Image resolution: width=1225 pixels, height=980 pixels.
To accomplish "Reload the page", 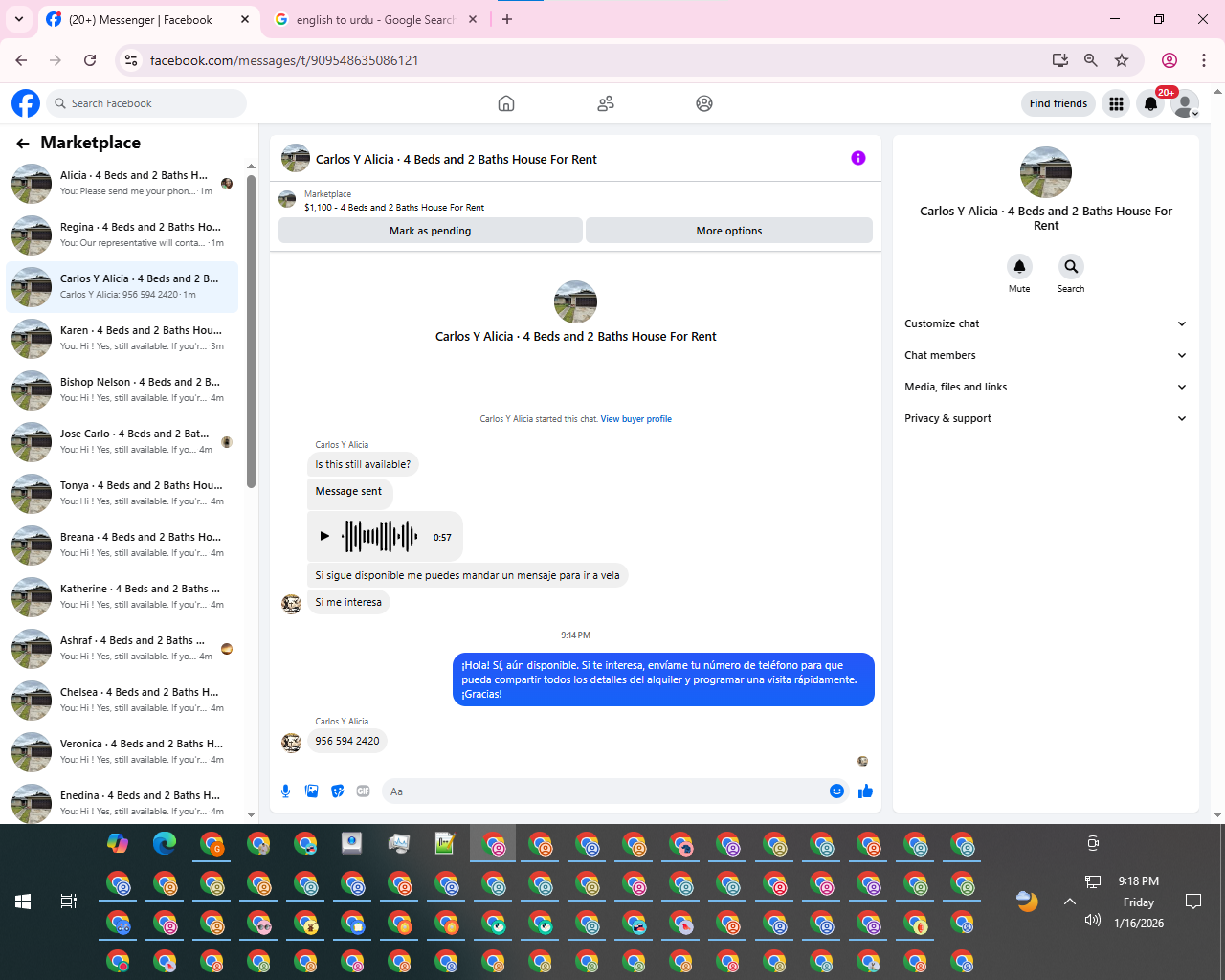I will pos(90,60).
